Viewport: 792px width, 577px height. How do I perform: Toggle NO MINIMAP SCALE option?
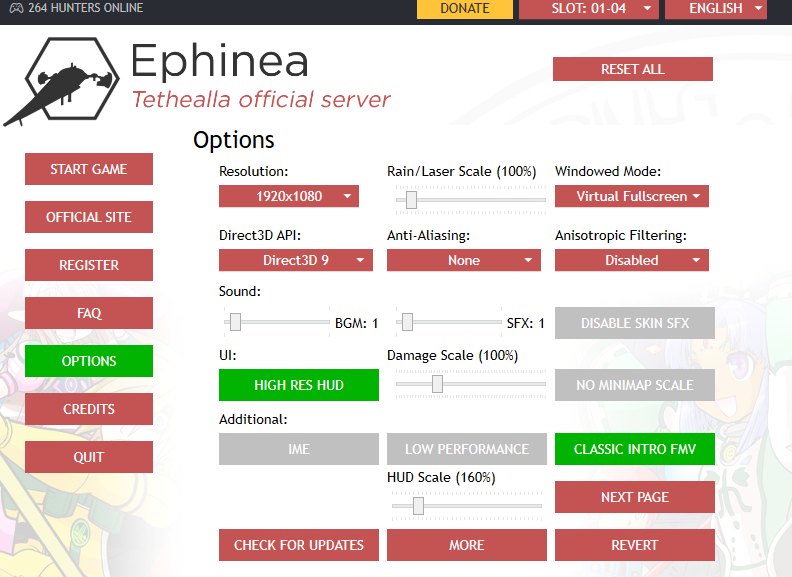[x=634, y=385]
